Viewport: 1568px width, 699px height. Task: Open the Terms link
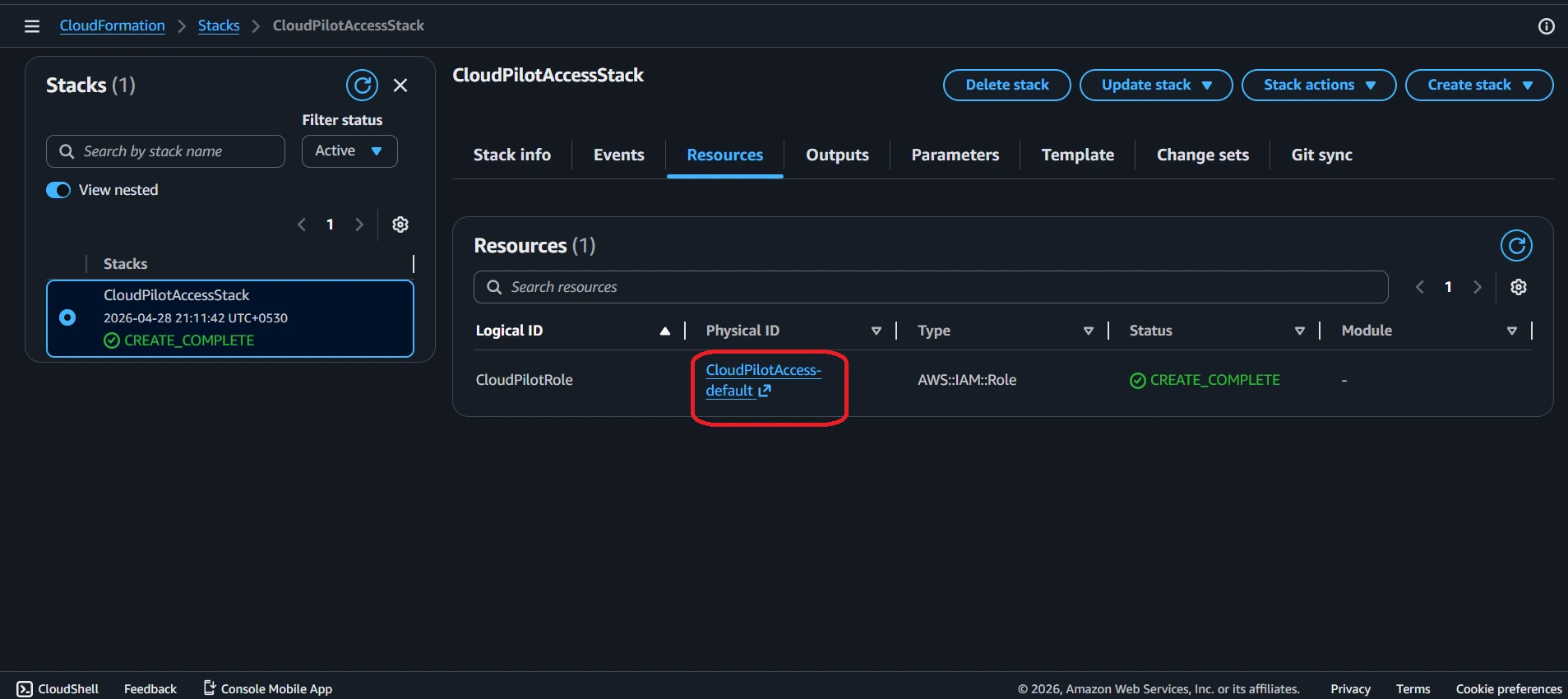click(1413, 689)
